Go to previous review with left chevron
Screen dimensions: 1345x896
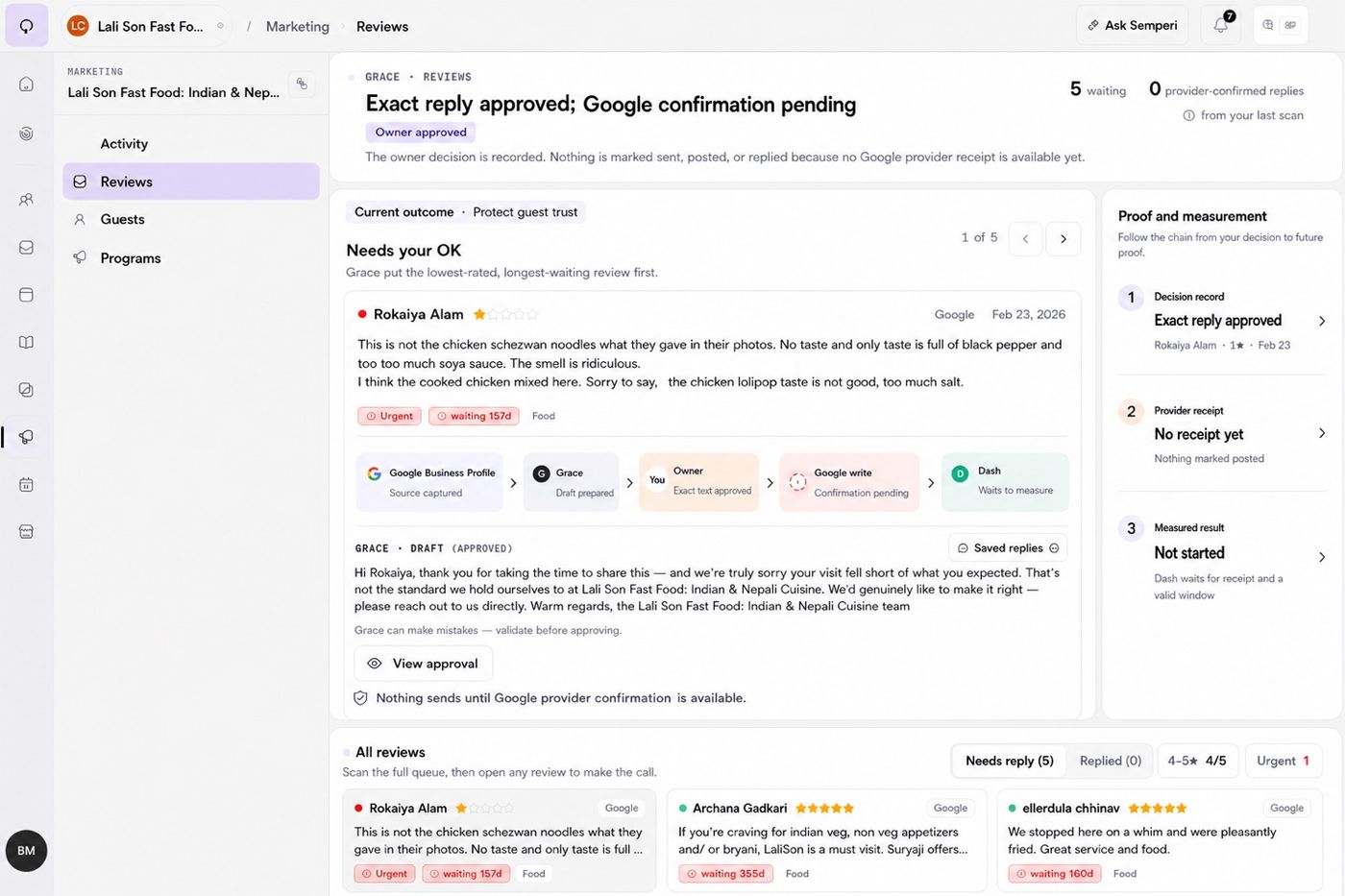pos(1025,239)
